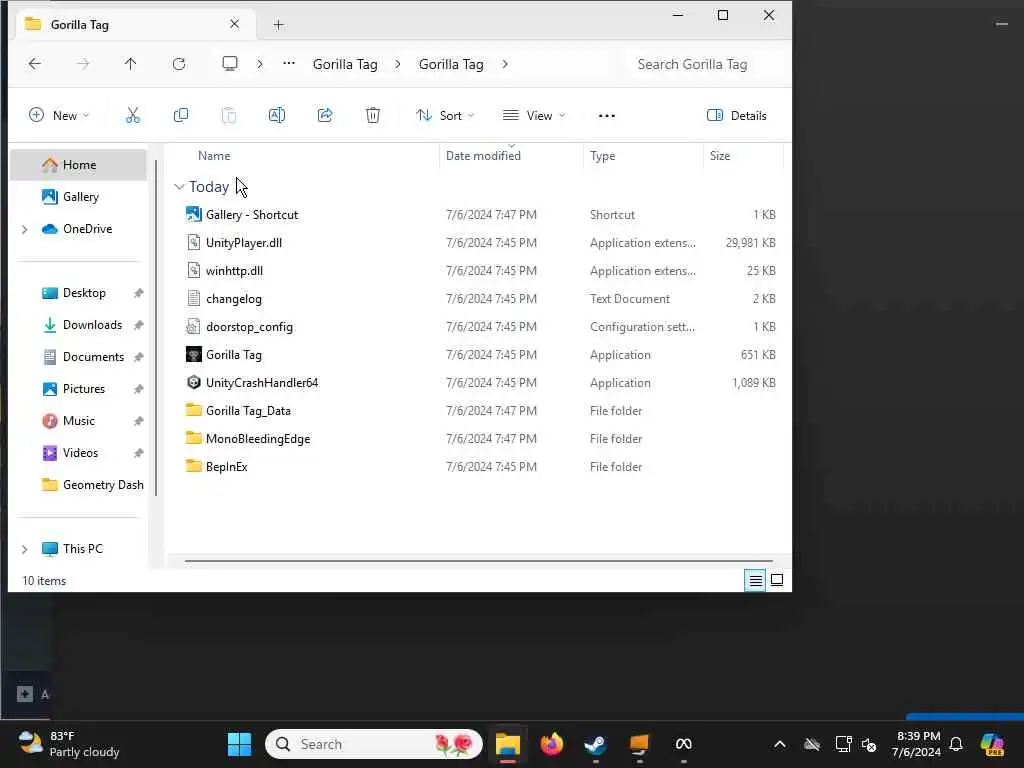Open Videos in navigation pane
This screenshot has height=768, width=1024.
click(78, 453)
